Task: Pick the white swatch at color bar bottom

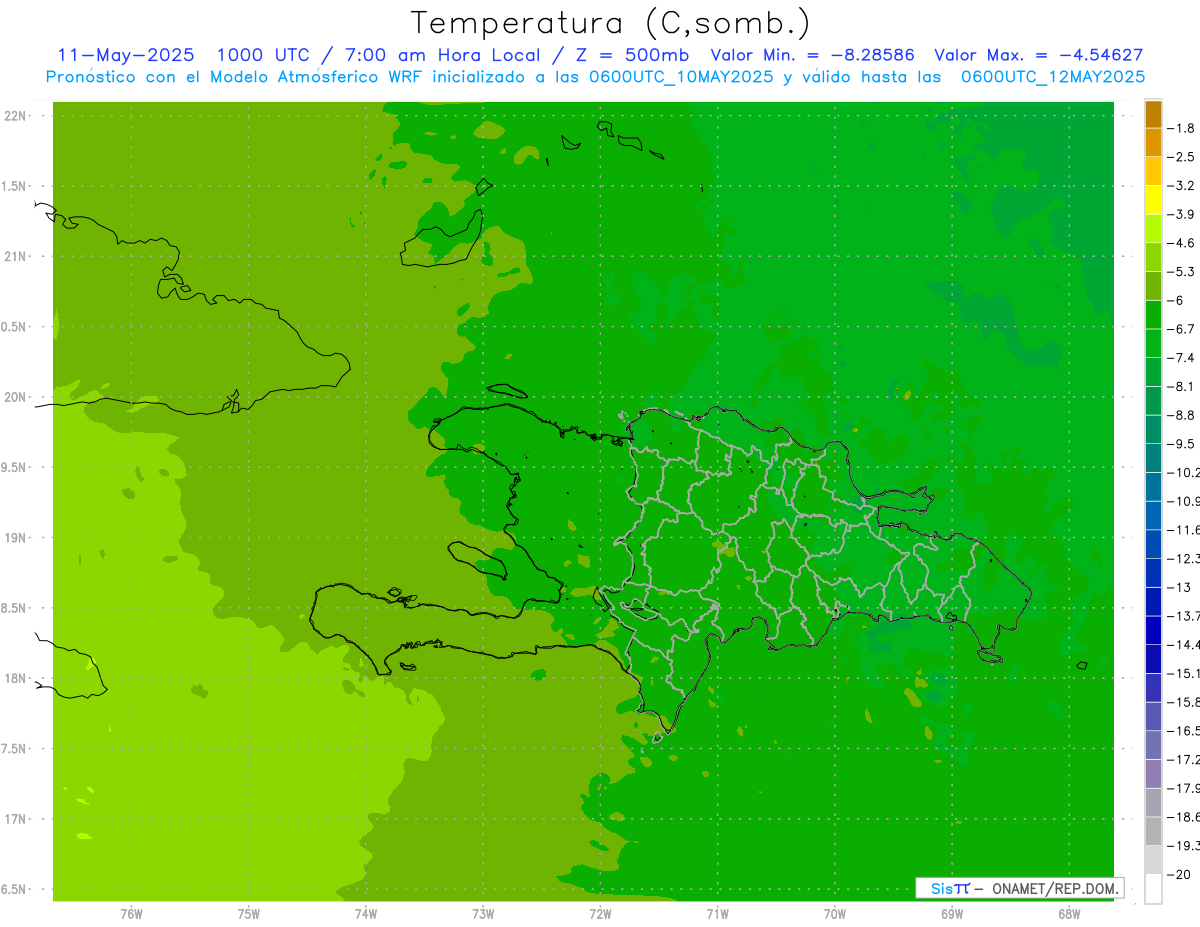Action: tap(1153, 889)
